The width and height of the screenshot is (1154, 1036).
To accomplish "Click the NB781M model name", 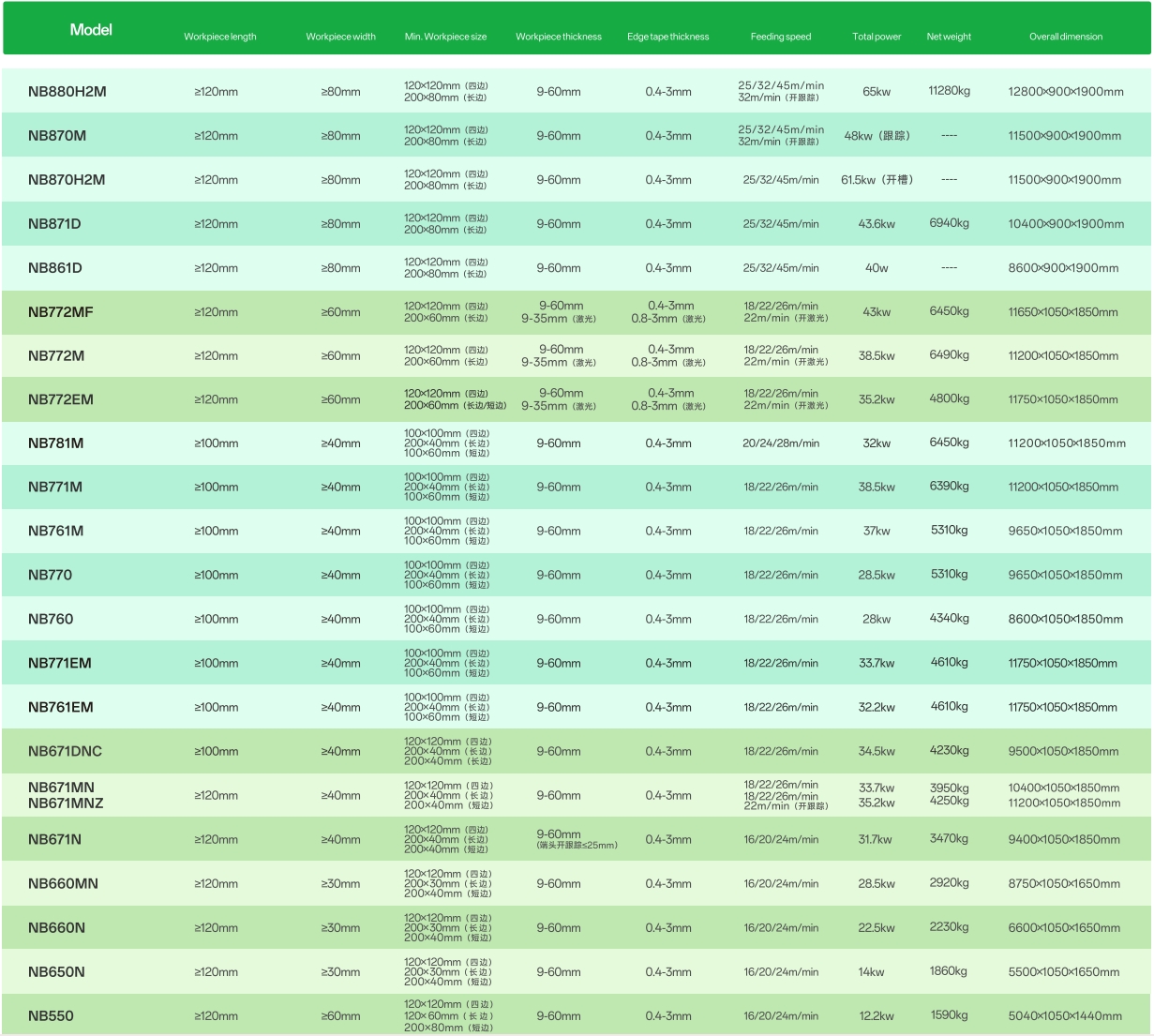I will point(55,443).
